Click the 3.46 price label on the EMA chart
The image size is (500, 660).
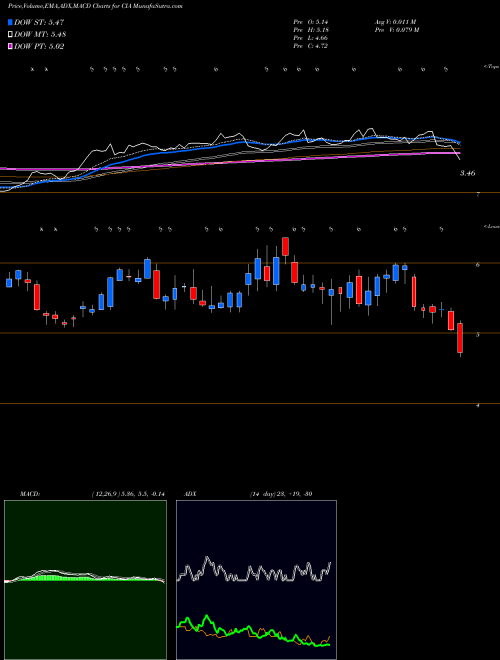468,173
